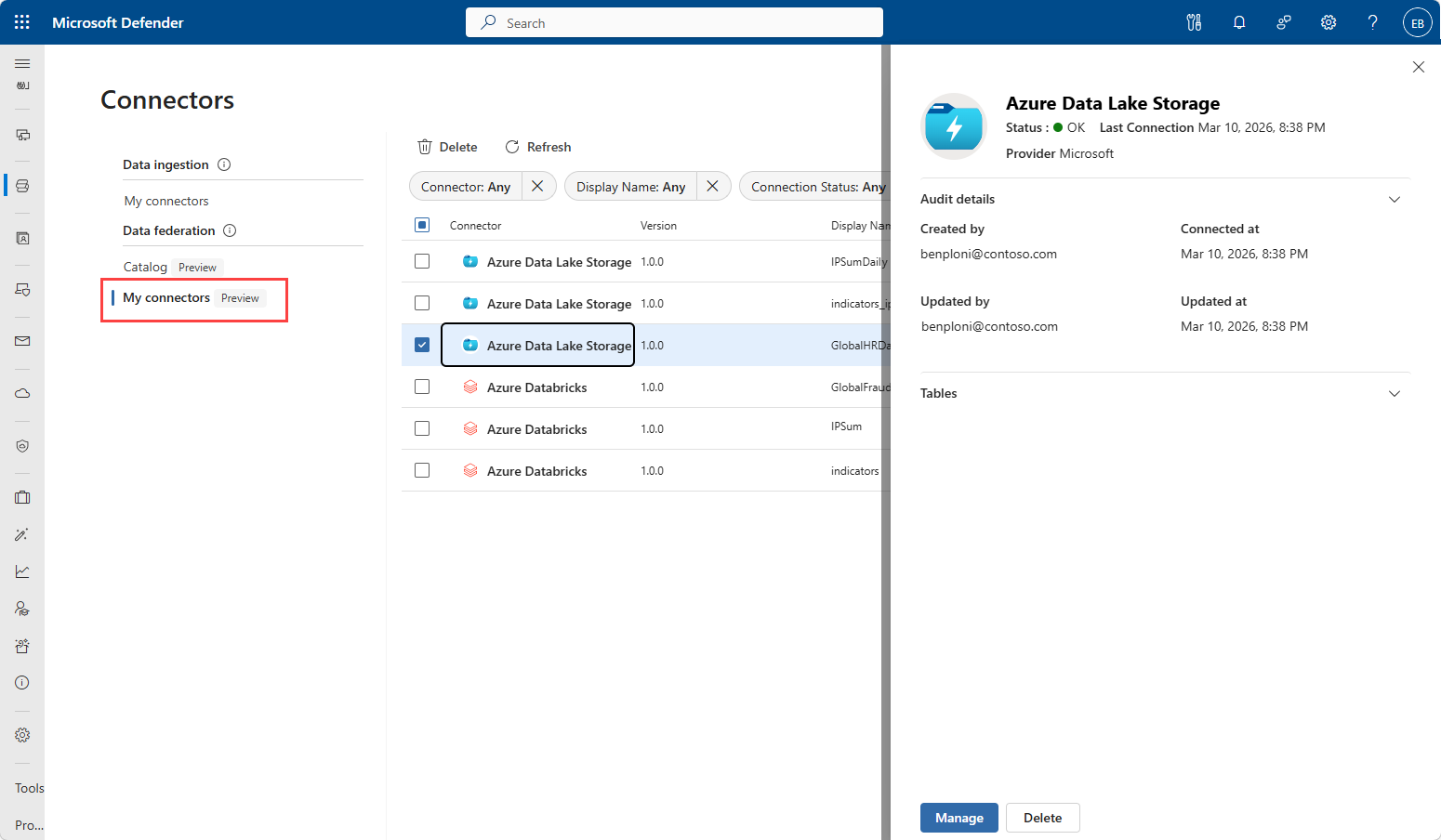Screen dimensions: 1441x840
Task: Click the help question mark icon
Action: [x=1373, y=22]
